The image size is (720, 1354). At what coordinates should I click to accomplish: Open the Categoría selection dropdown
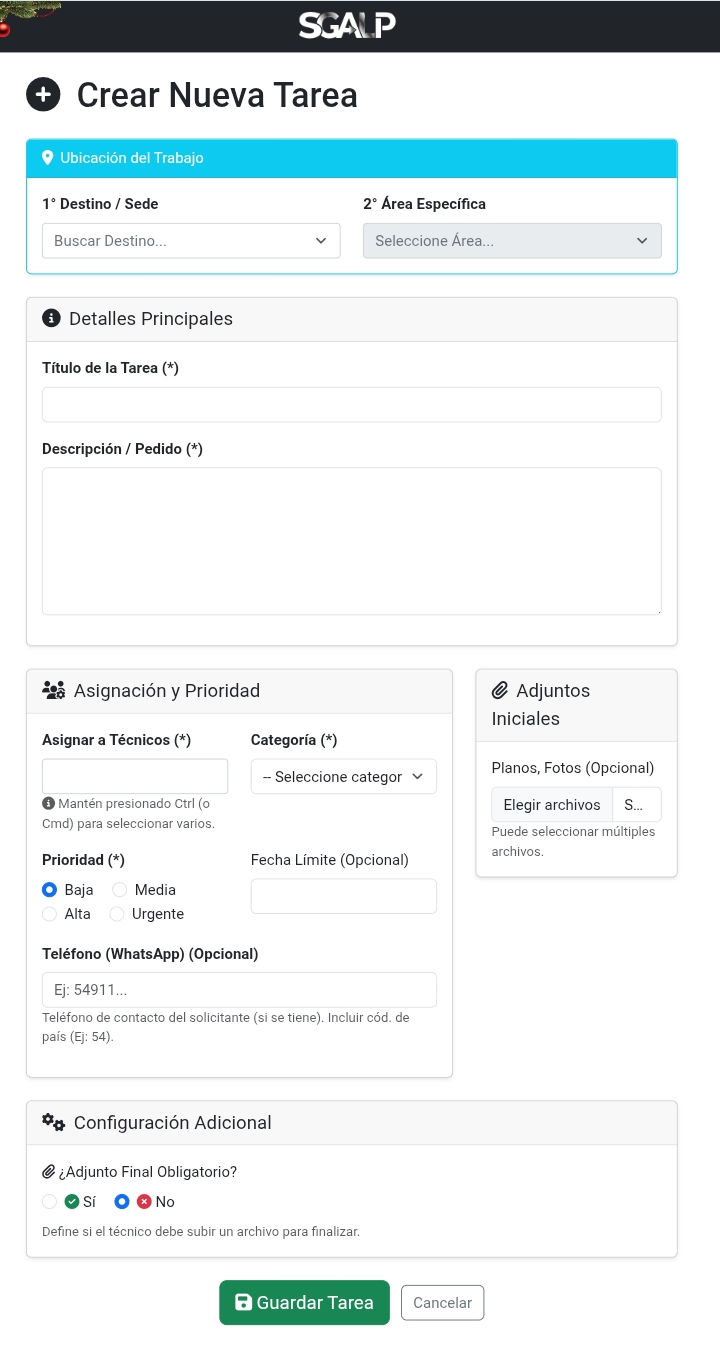pyautogui.click(x=343, y=777)
